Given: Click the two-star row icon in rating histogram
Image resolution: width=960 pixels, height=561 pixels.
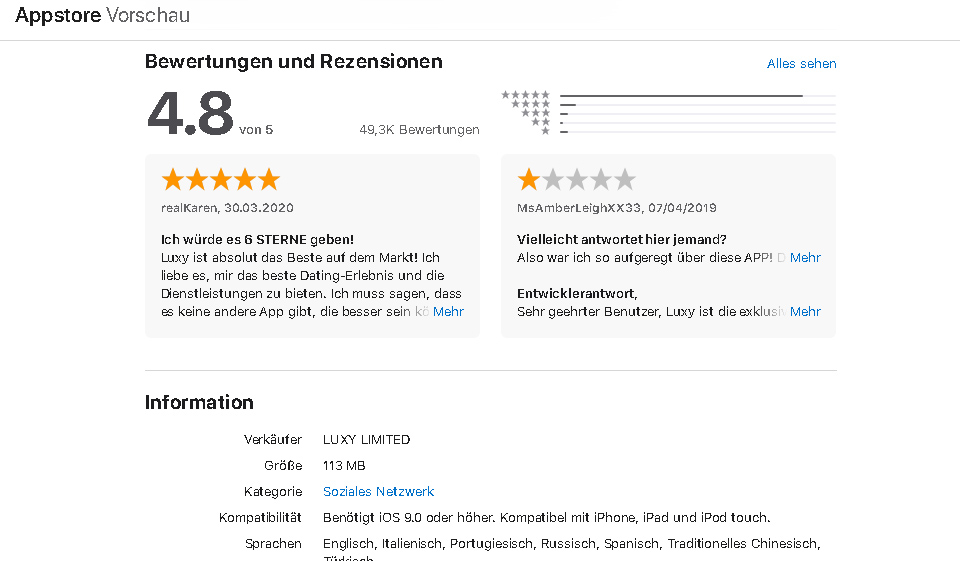Looking at the screenshot, I should point(540,122).
